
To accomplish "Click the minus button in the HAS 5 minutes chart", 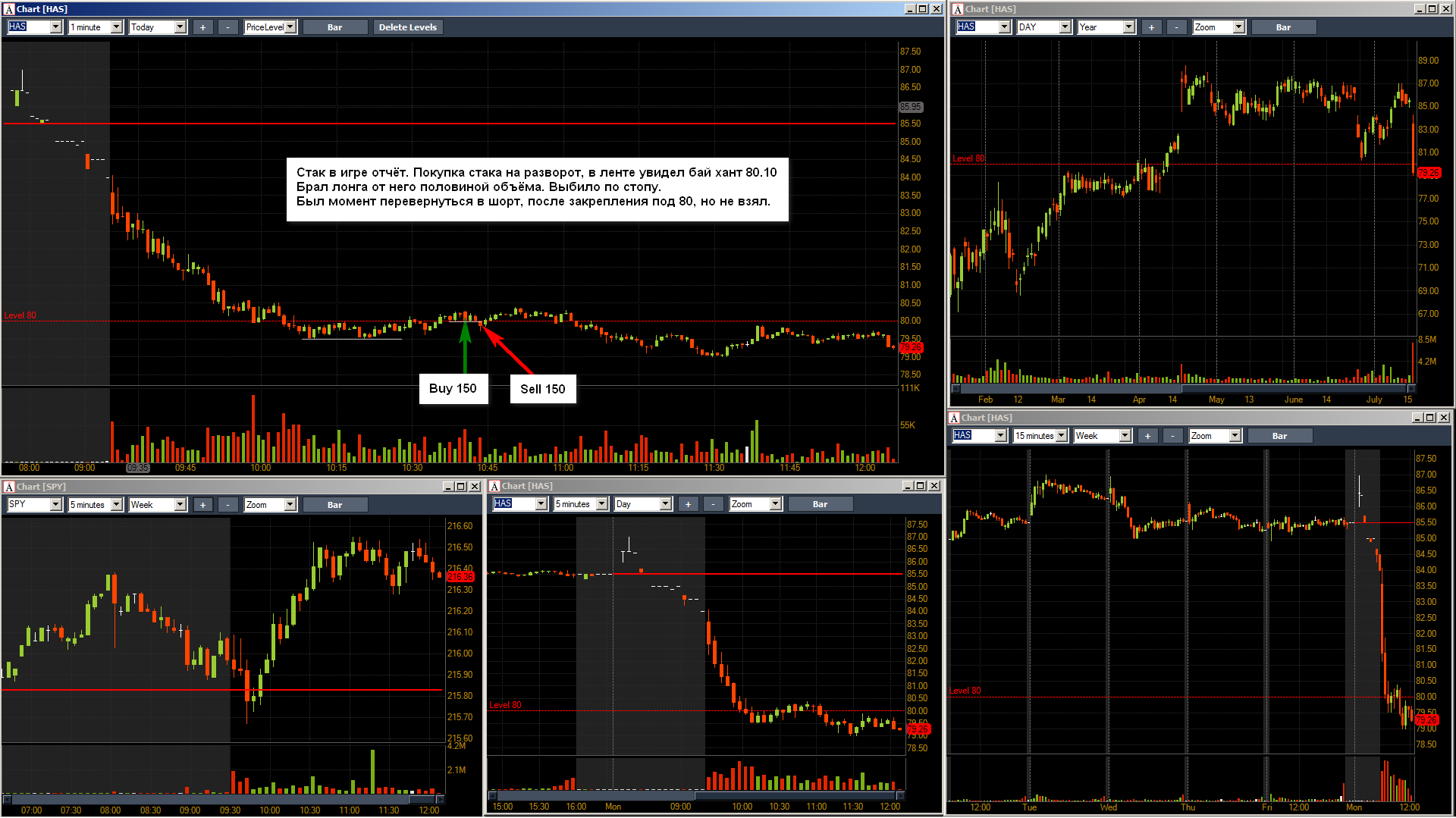I will [x=713, y=504].
